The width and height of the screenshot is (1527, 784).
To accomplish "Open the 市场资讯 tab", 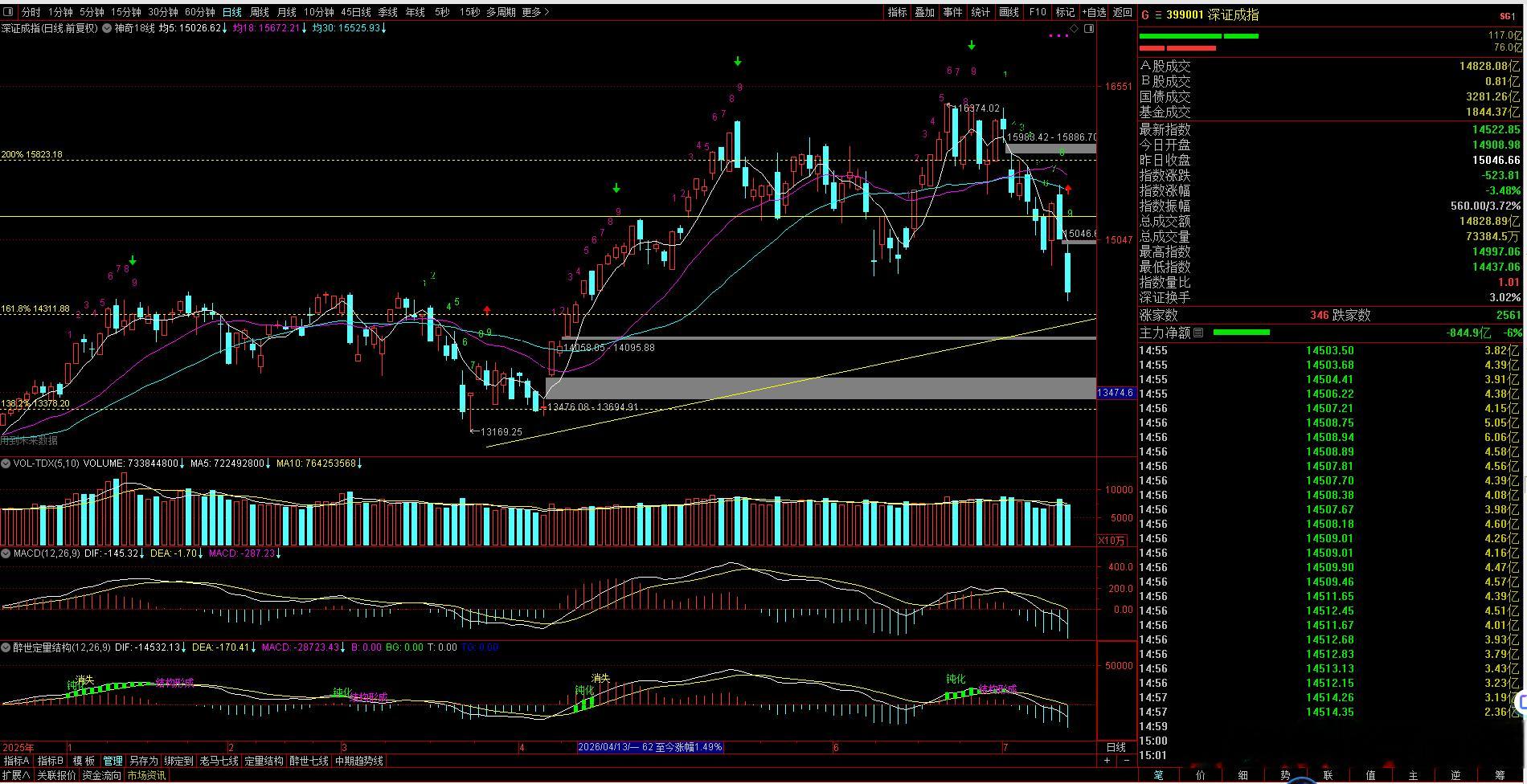I will pyautogui.click(x=146, y=775).
